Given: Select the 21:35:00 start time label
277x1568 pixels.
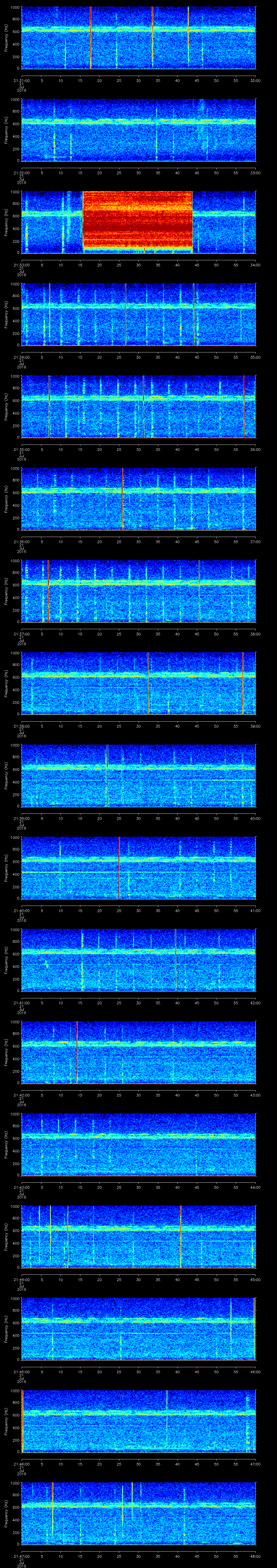Looking at the screenshot, I should point(21,449).
